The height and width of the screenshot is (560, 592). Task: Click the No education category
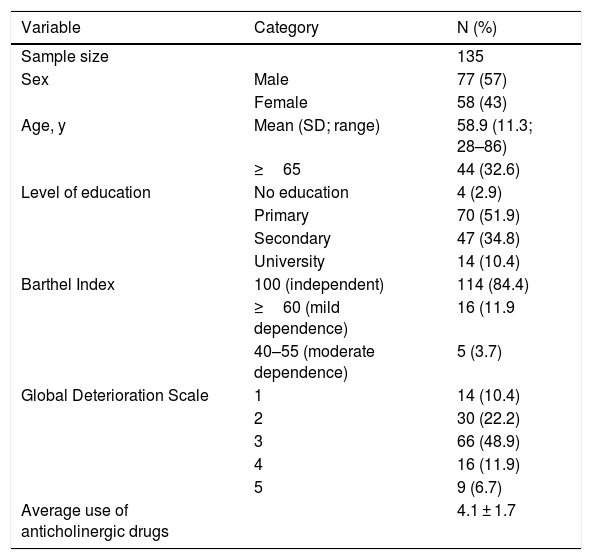pyautogui.click(x=301, y=193)
